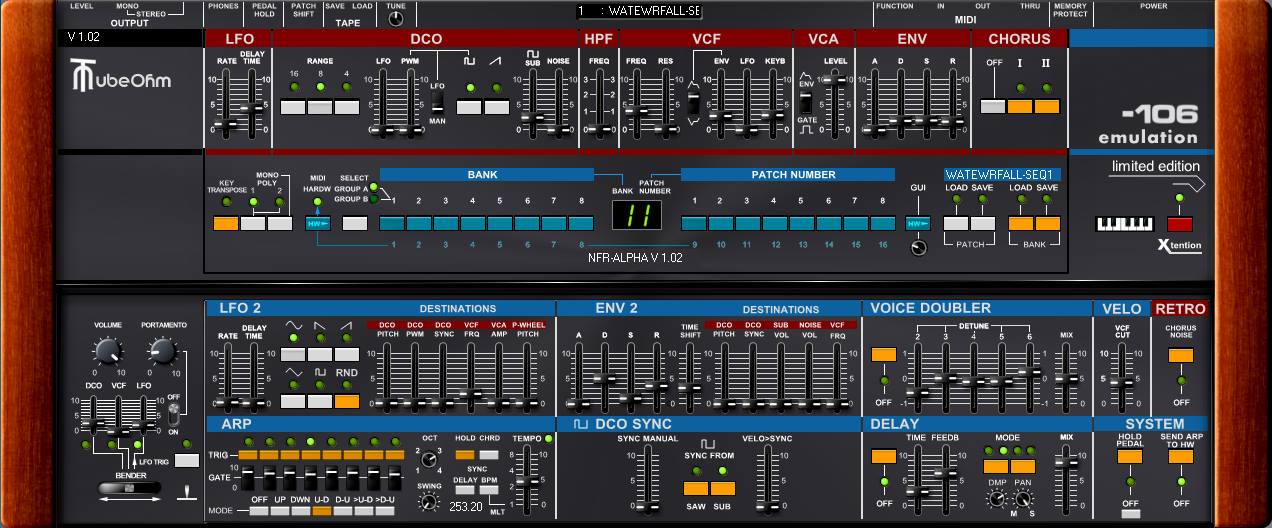The image size is (1272, 528).
Task: Select the LFO 2 square waveform button
Action: 320,401
